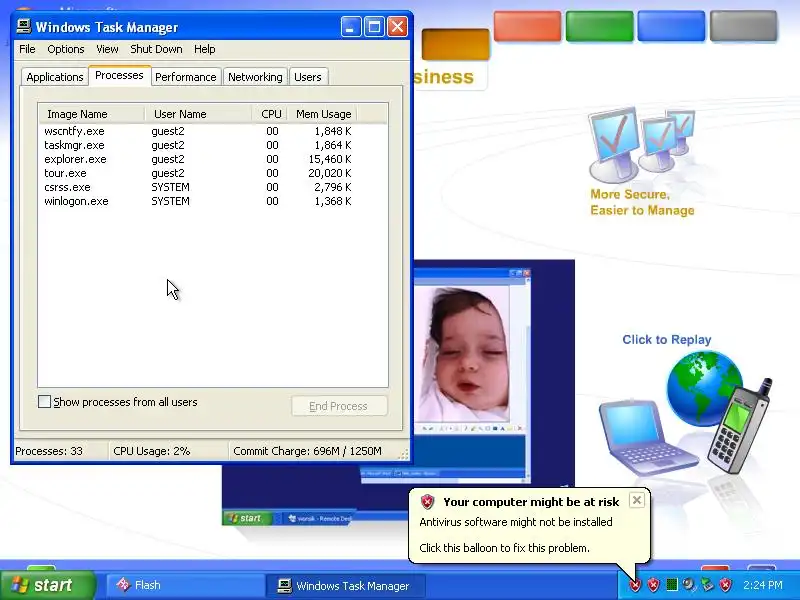This screenshot has height=600, width=800.
Task: Switch to the Users tab
Action: (x=308, y=77)
